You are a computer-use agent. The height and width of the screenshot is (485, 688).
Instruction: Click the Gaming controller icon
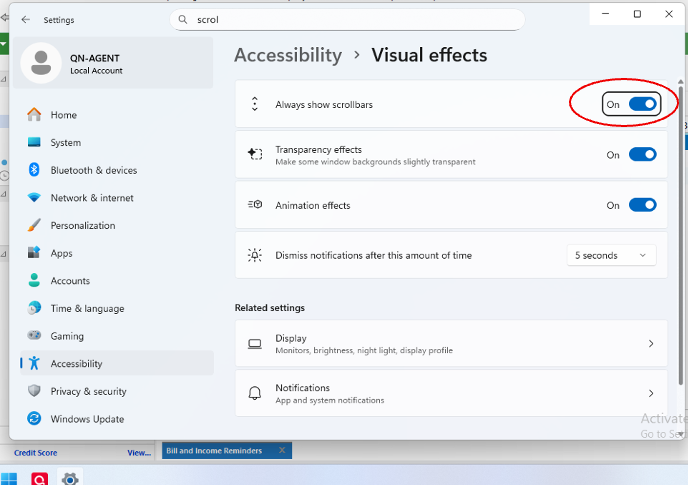click(34, 336)
